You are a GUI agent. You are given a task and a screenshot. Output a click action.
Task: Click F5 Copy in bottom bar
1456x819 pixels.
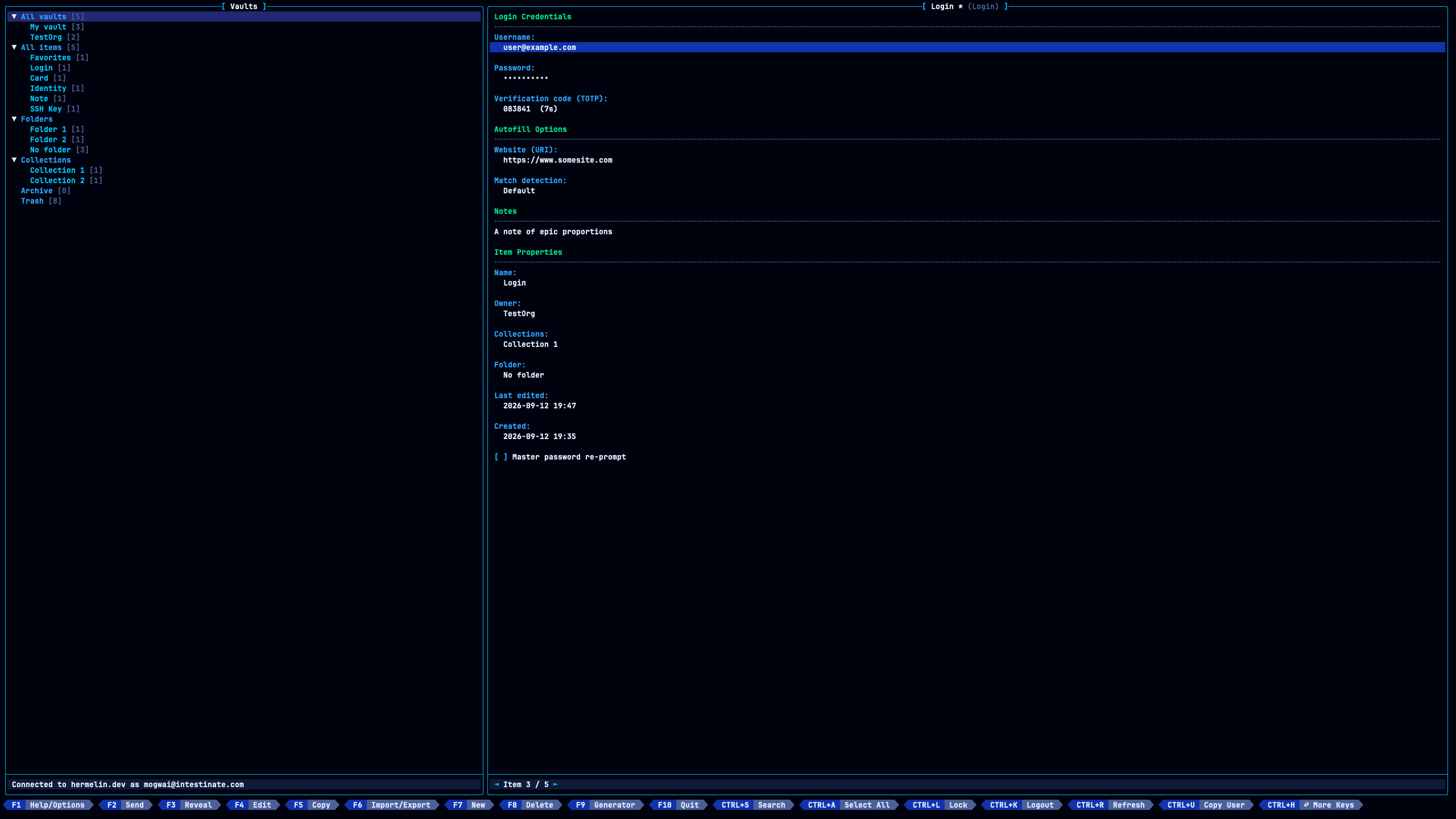312,805
